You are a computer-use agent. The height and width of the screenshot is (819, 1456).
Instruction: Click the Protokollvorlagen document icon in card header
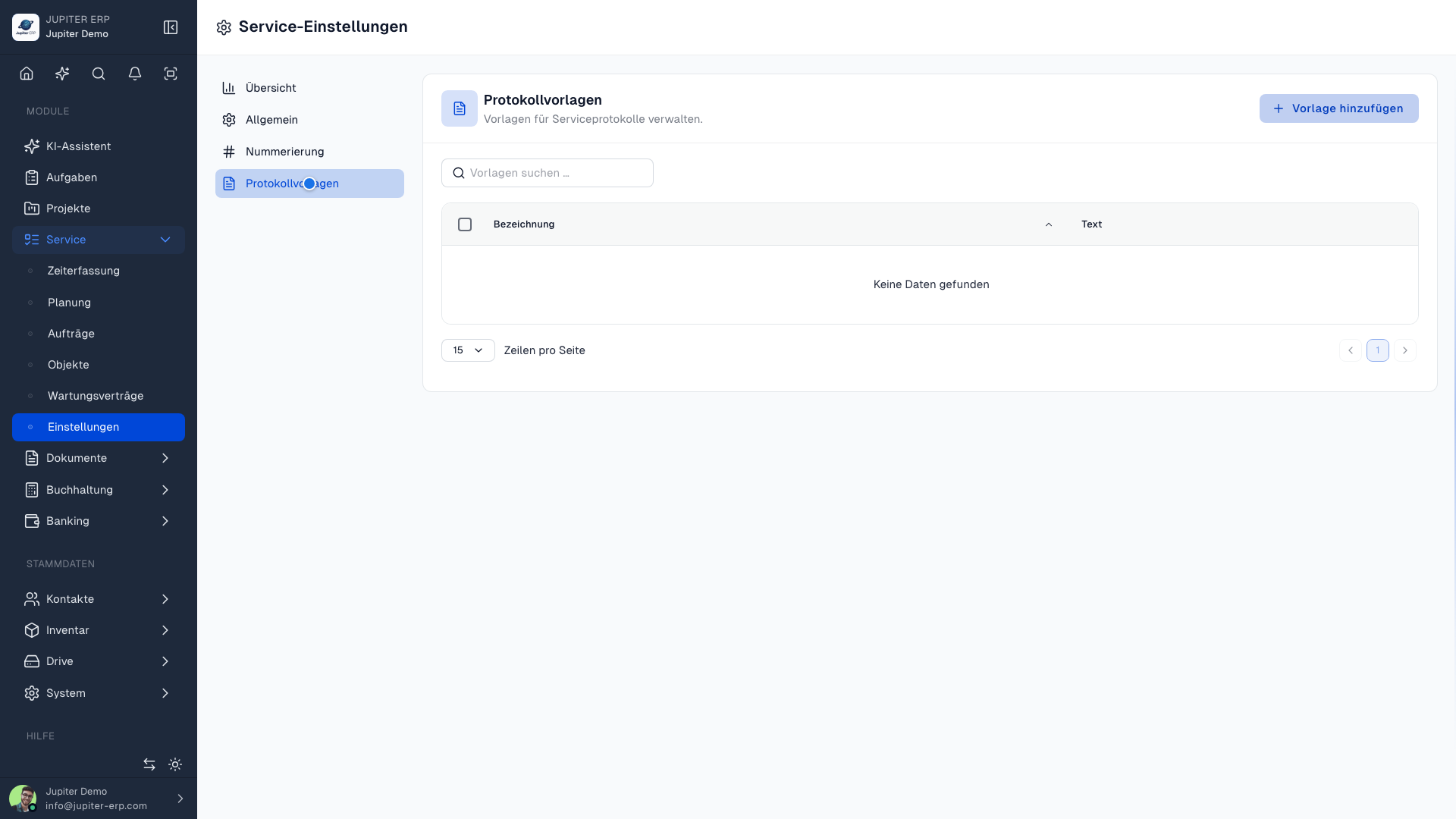point(460,108)
